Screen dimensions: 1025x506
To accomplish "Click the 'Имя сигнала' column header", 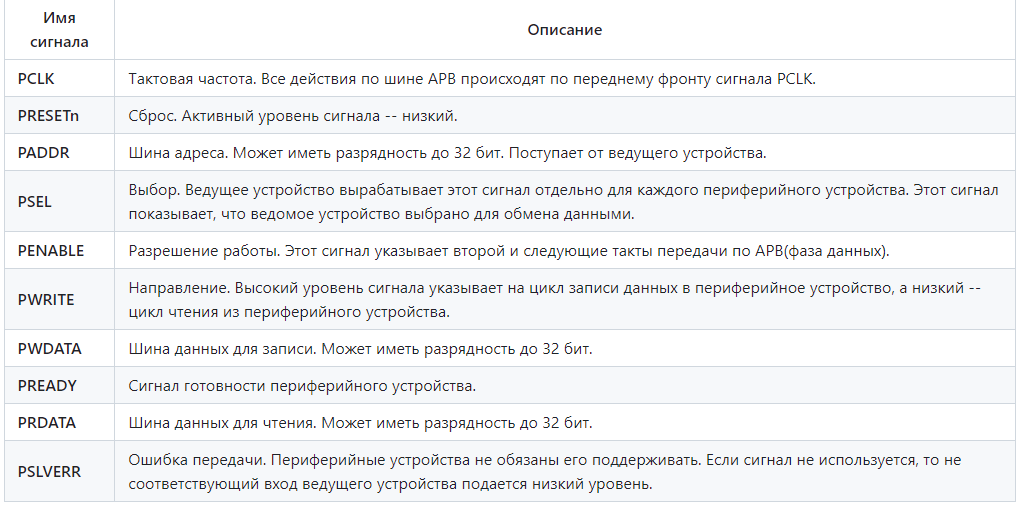I will pos(59,30).
